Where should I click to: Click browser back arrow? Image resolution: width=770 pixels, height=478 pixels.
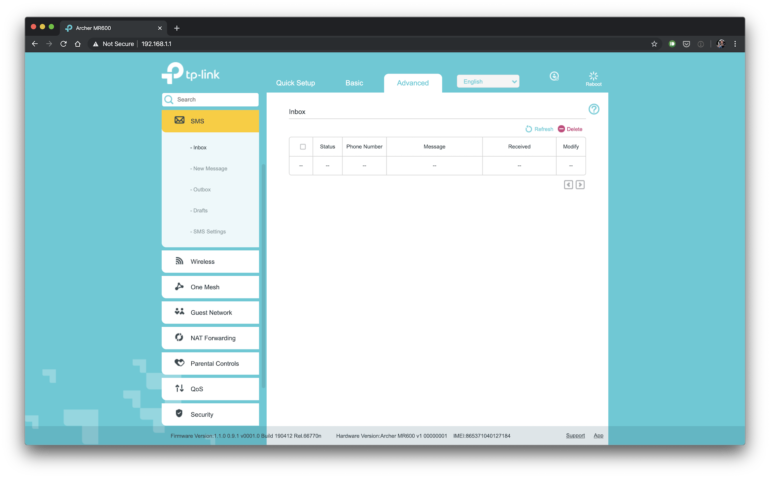click(x=35, y=44)
